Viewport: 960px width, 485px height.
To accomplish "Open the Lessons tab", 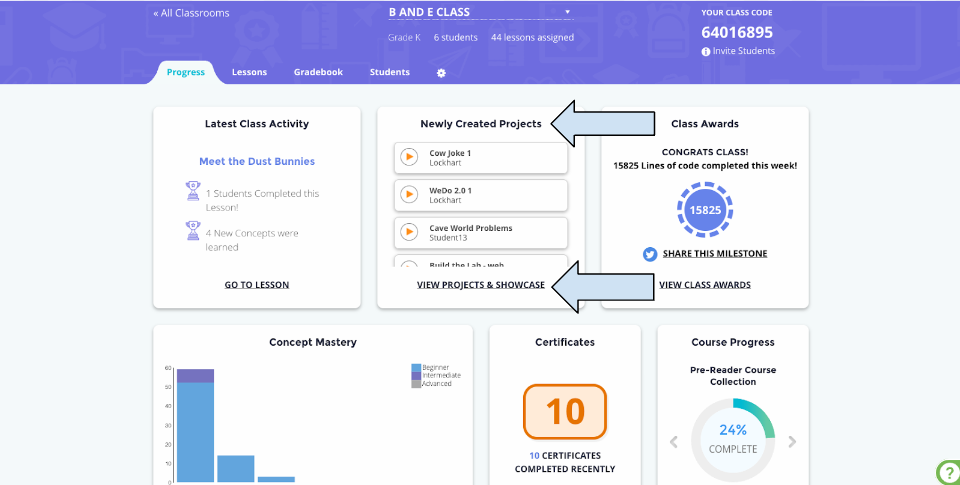I will tap(249, 72).
